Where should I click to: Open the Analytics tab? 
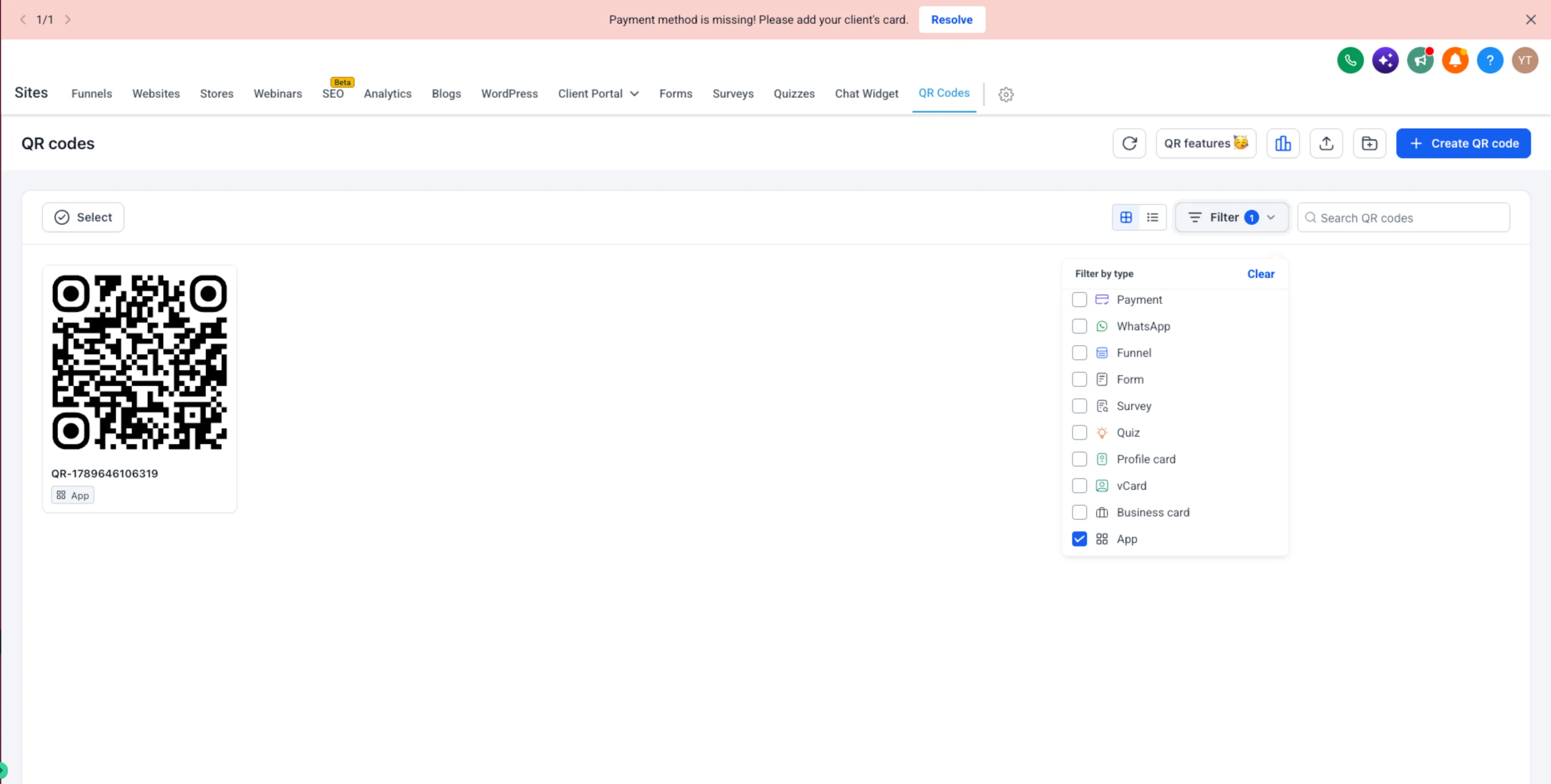click(x=387, y=94)
